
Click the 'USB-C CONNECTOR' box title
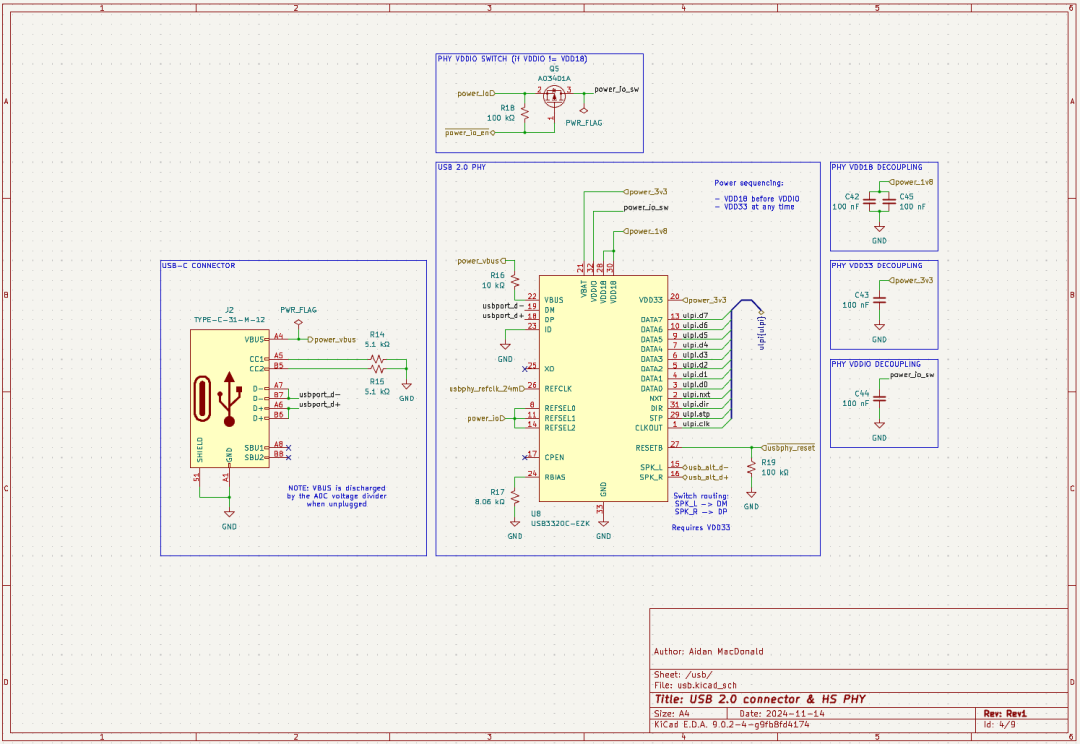point(198,266)
